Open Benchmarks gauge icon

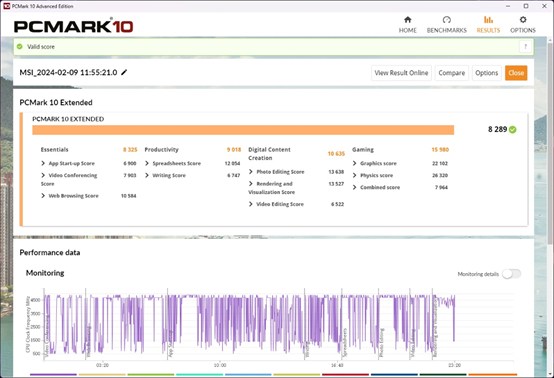[447, 20]
